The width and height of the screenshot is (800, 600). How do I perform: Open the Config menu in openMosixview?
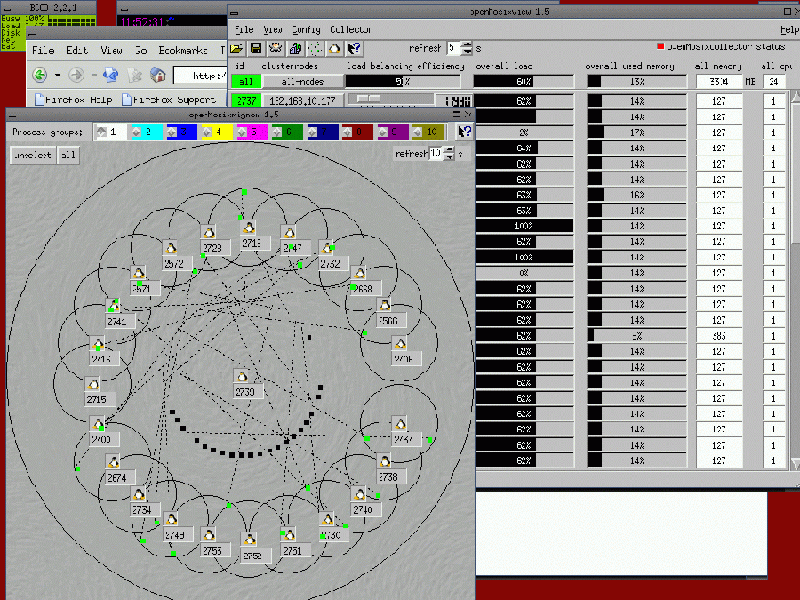[x=306, y=30]
